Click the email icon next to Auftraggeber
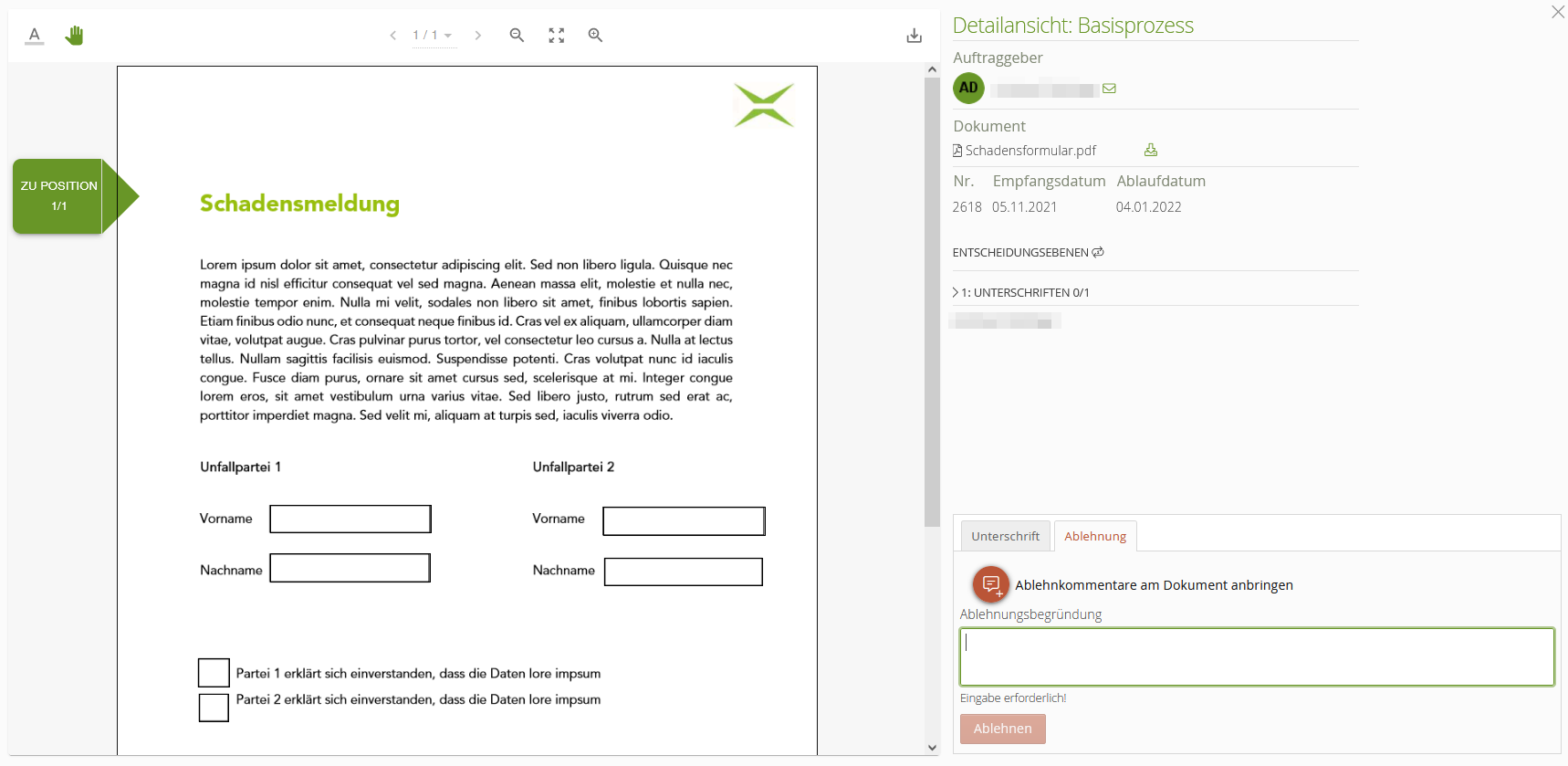This screenshot has width=1568, height=766. [x=1109, y=89]
